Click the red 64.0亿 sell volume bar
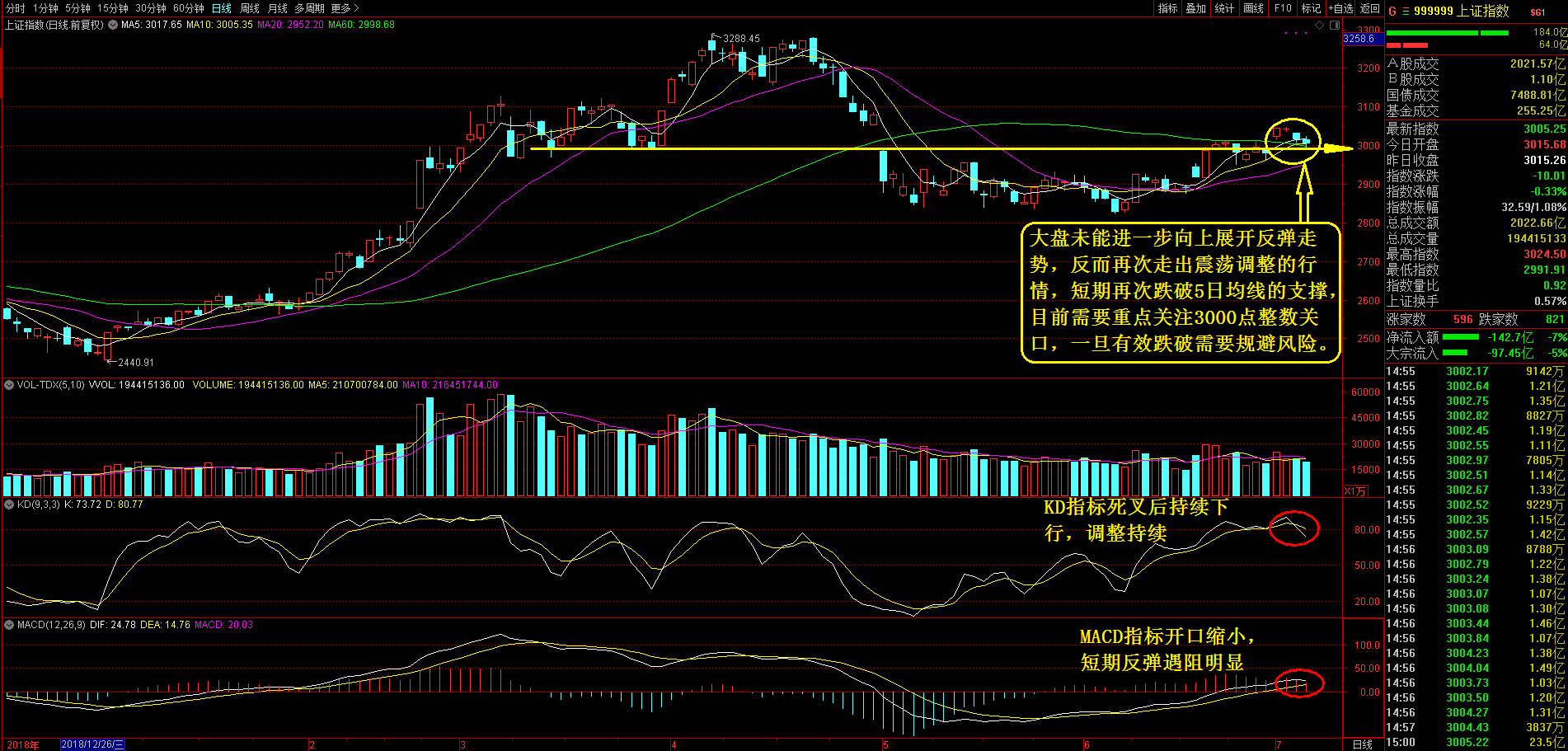 (1406, 45)
